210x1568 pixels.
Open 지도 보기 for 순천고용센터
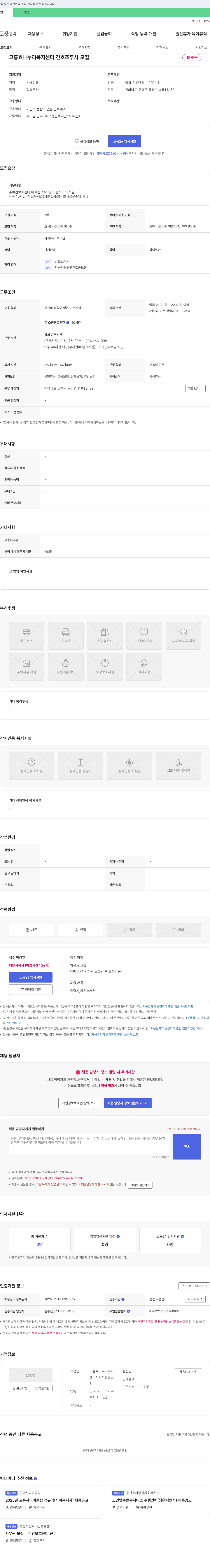point(194,1299)
